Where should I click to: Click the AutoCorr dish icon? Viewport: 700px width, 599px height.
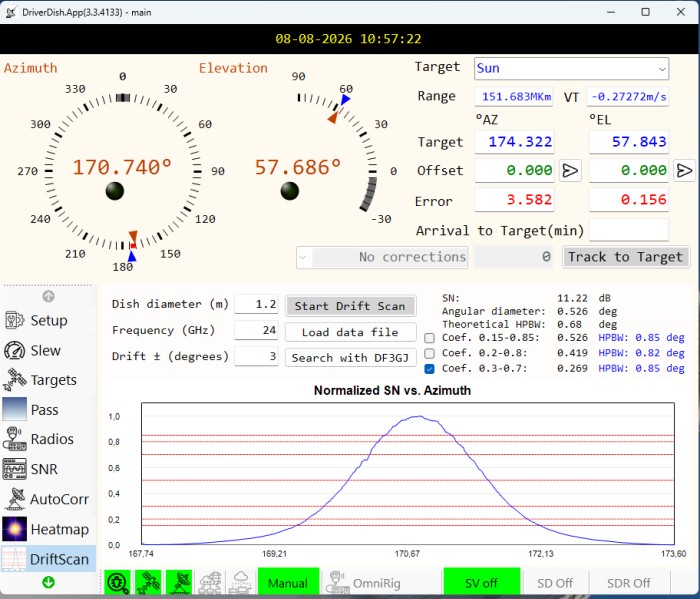click(x=15, y=499)
